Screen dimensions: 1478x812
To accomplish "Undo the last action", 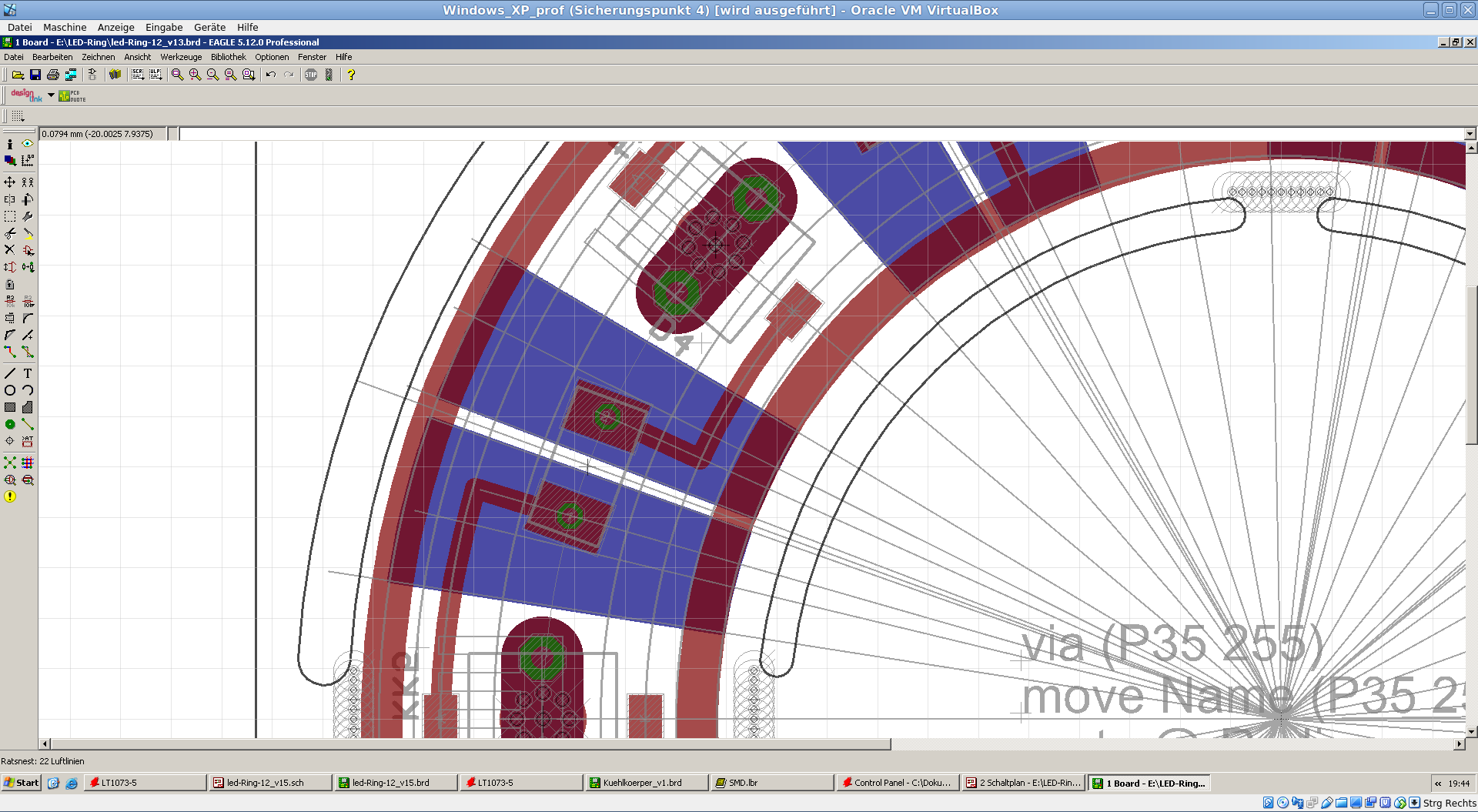I will click(271, 75).
